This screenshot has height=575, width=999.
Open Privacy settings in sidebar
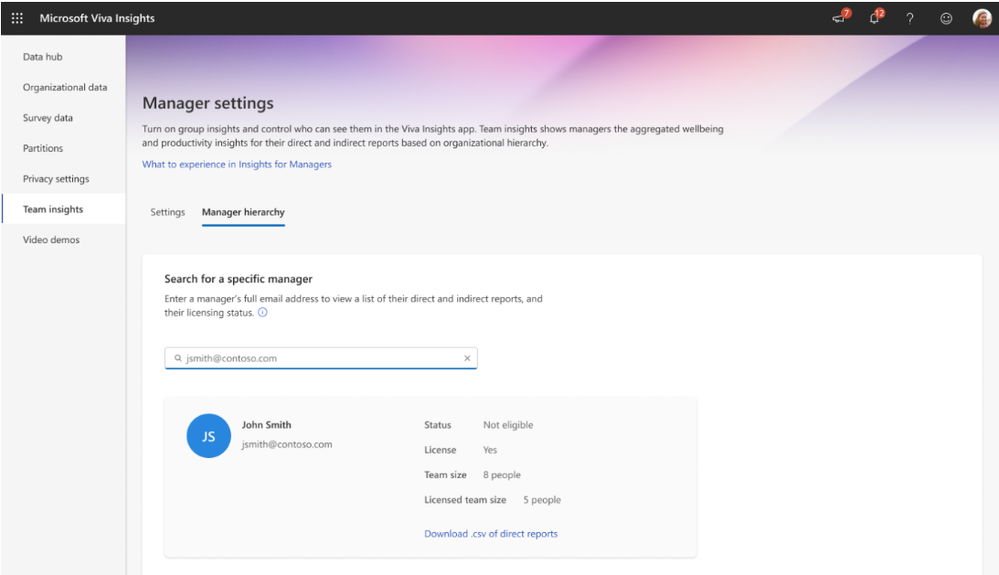tap(56, 179)
